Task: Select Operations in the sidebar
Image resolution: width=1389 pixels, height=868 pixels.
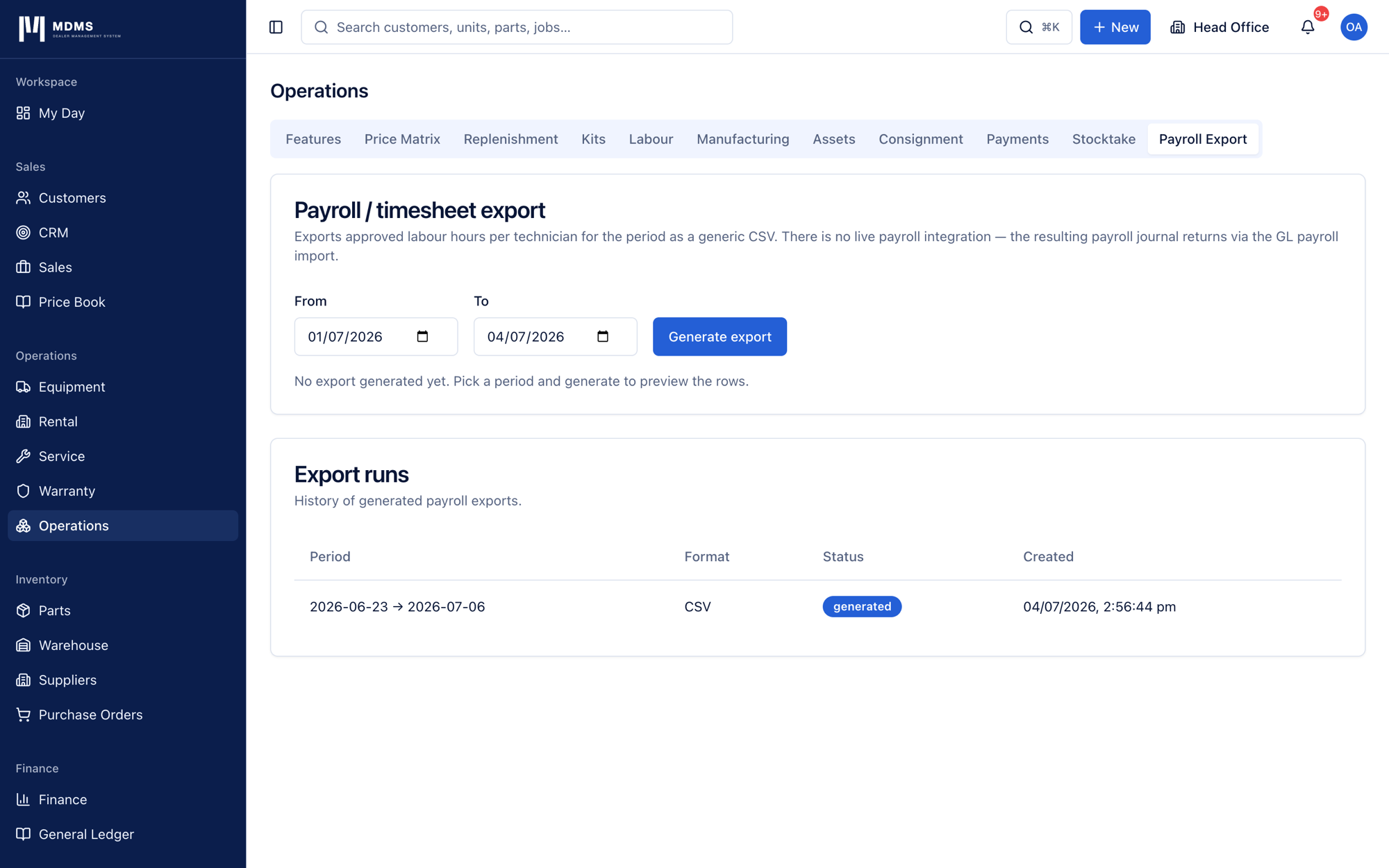Action: [x=123, y=526]
